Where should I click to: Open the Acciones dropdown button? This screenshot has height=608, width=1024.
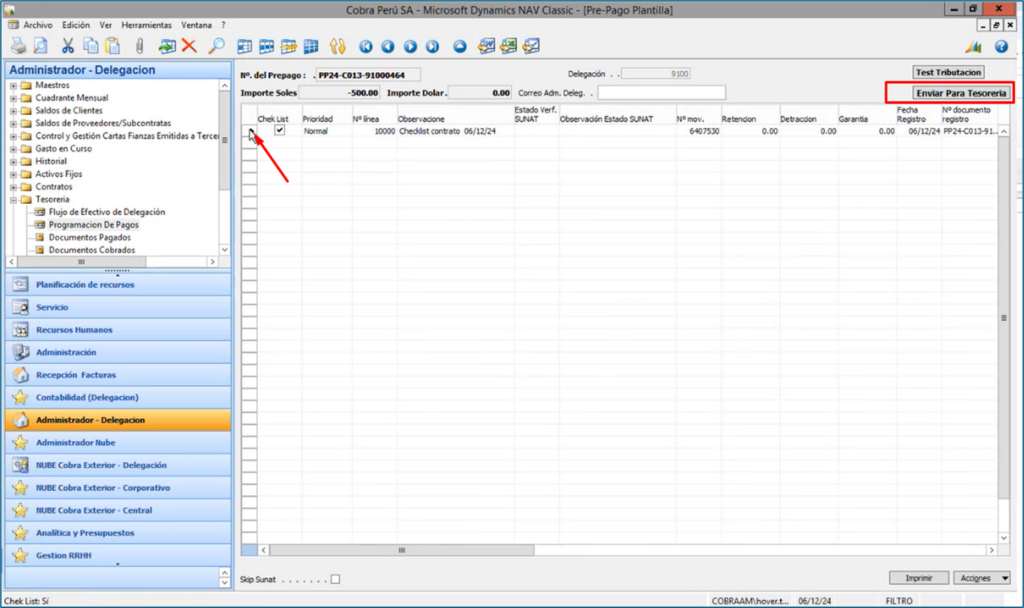click(982, 578)
